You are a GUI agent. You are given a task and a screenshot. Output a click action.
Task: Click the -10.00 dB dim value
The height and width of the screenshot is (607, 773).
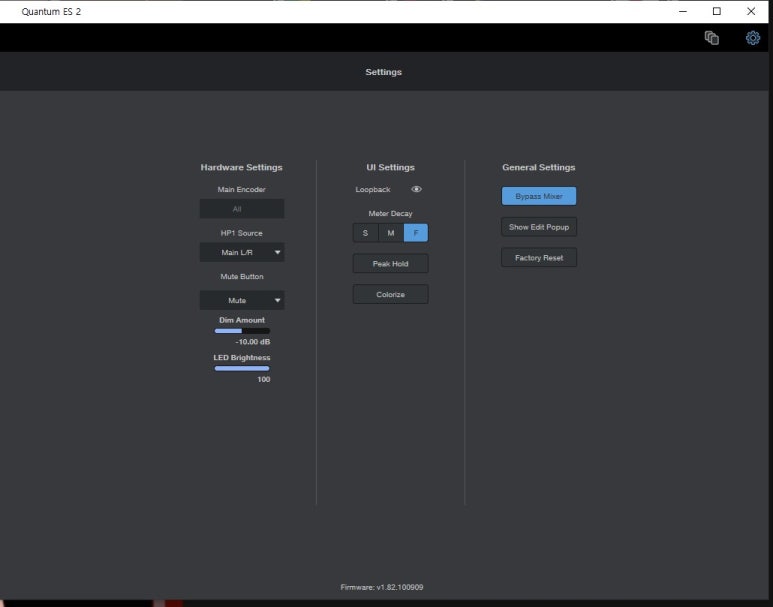click(x=253, y=342)
